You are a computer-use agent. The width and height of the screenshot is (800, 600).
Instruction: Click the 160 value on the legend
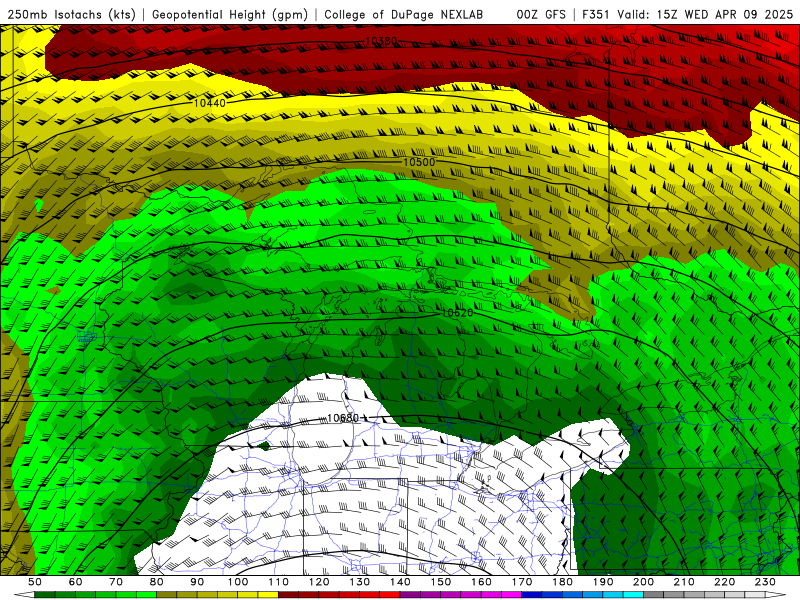point(481,582)
